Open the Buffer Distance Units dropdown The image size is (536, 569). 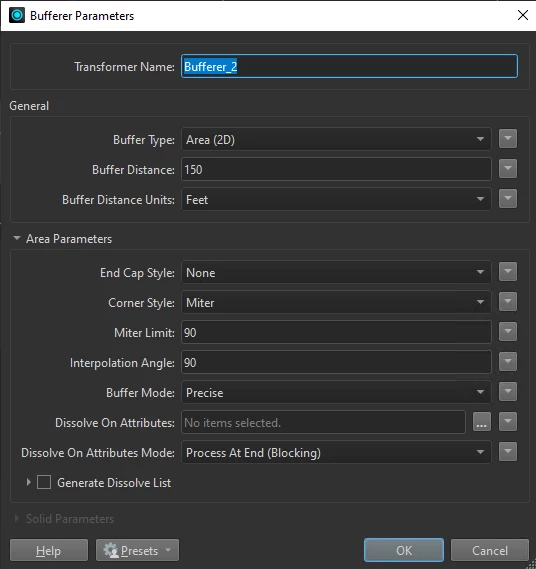[x=336, y=199]
